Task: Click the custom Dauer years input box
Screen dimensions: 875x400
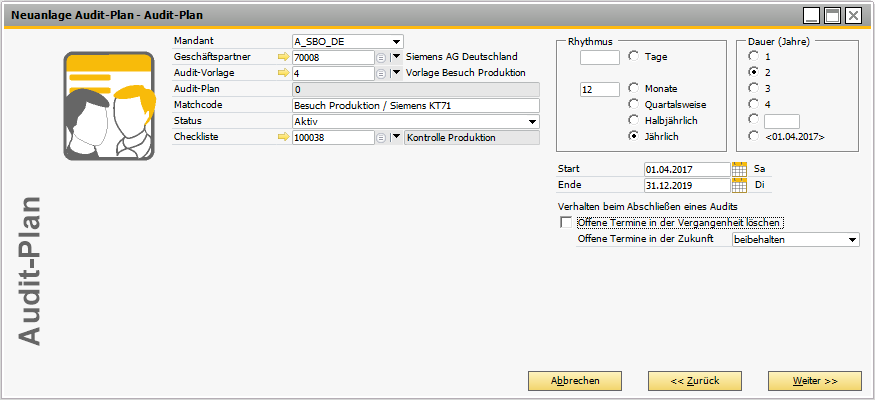Action: (782, 121)
